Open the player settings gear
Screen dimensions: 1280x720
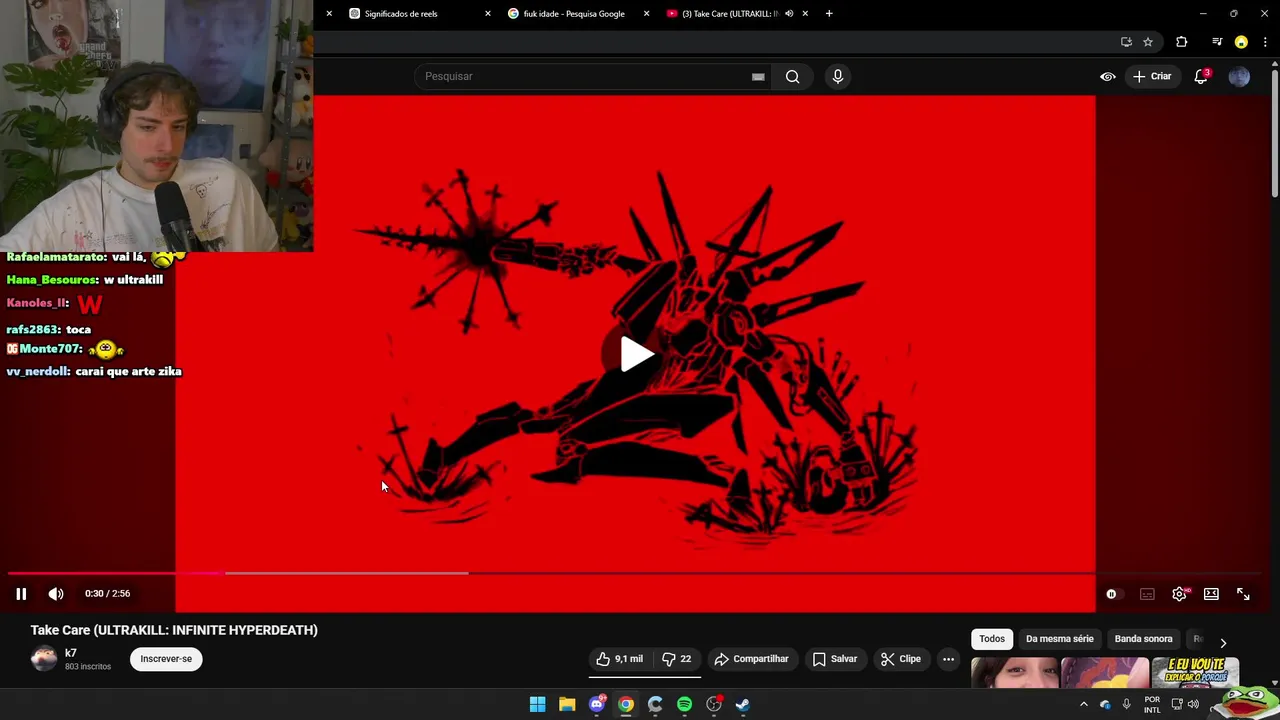(x=1180, y=594)
